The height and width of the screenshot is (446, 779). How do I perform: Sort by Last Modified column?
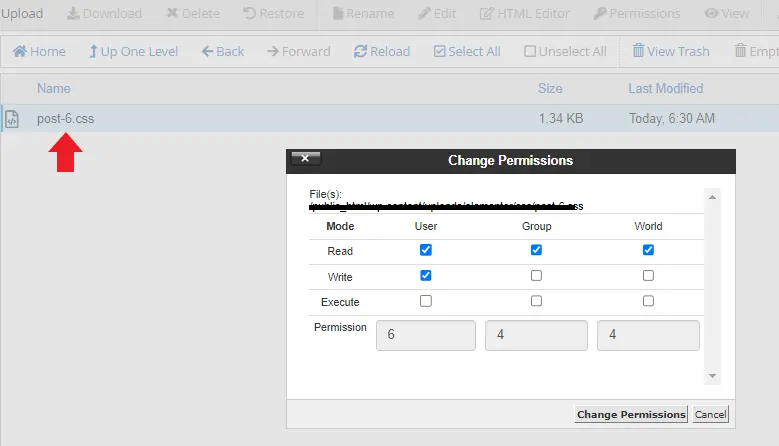pyautogui.click(x=665, y=88)
